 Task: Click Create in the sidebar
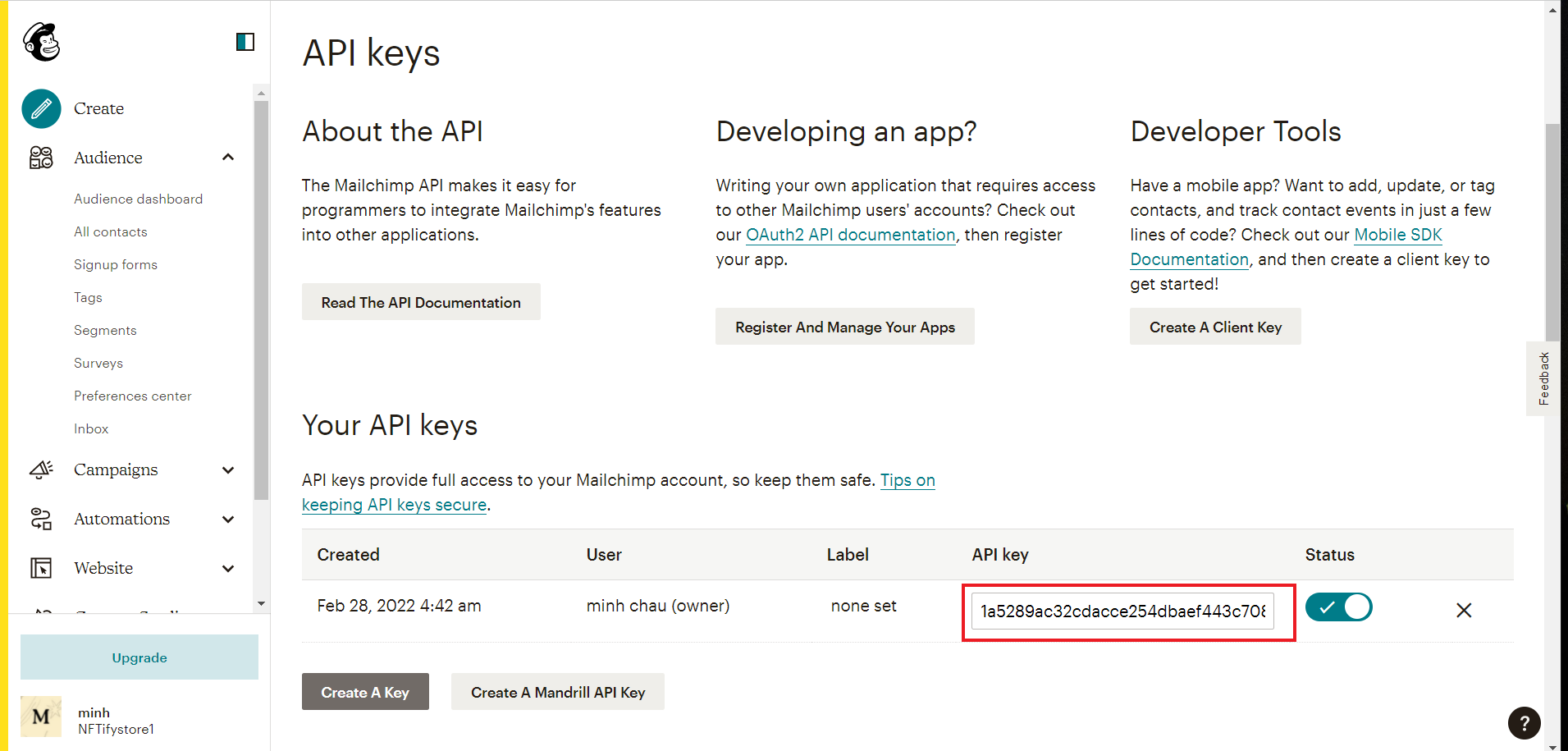98,108
